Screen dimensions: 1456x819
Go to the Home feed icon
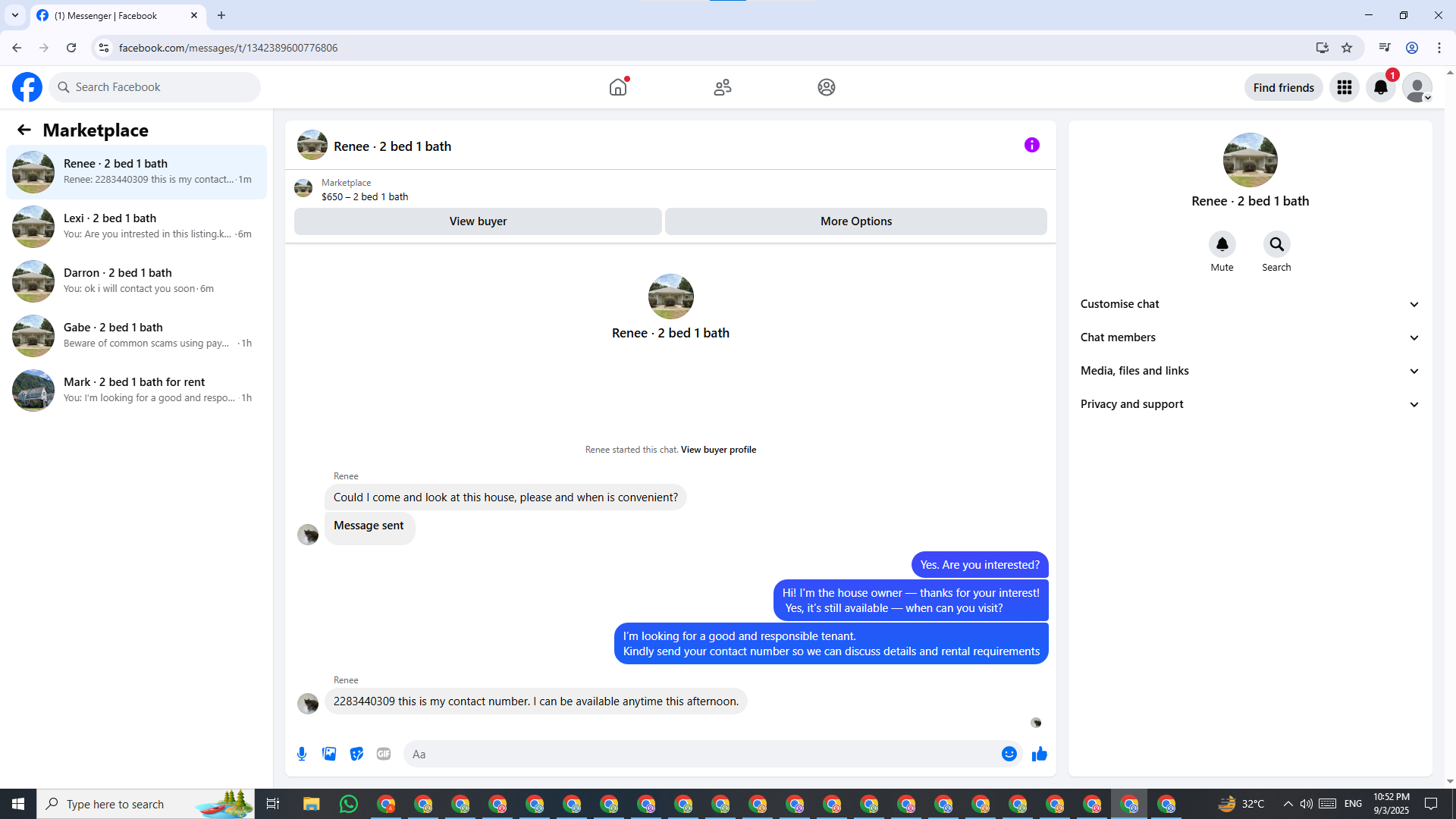click(x=618, y=87)
